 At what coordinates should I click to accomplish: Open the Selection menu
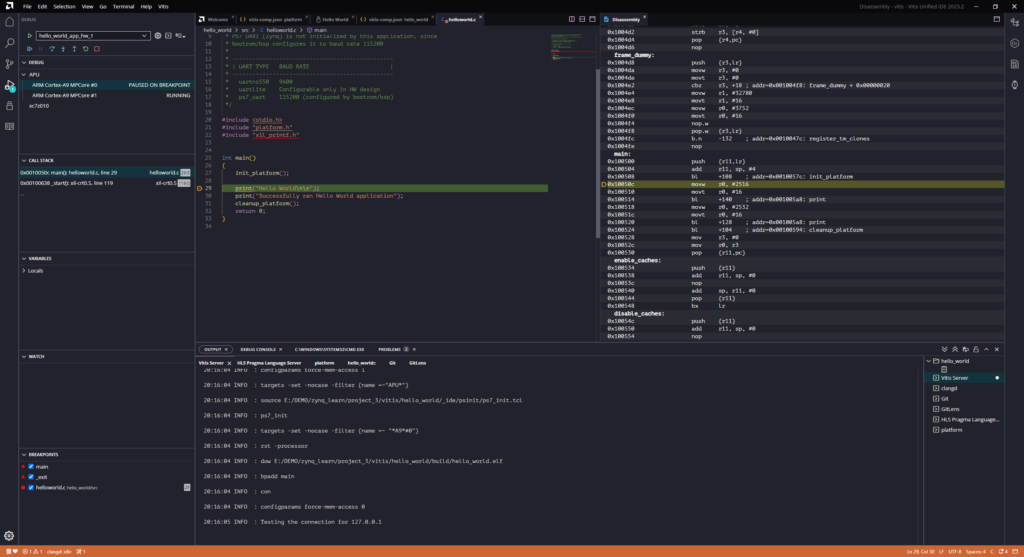(64, 7)
